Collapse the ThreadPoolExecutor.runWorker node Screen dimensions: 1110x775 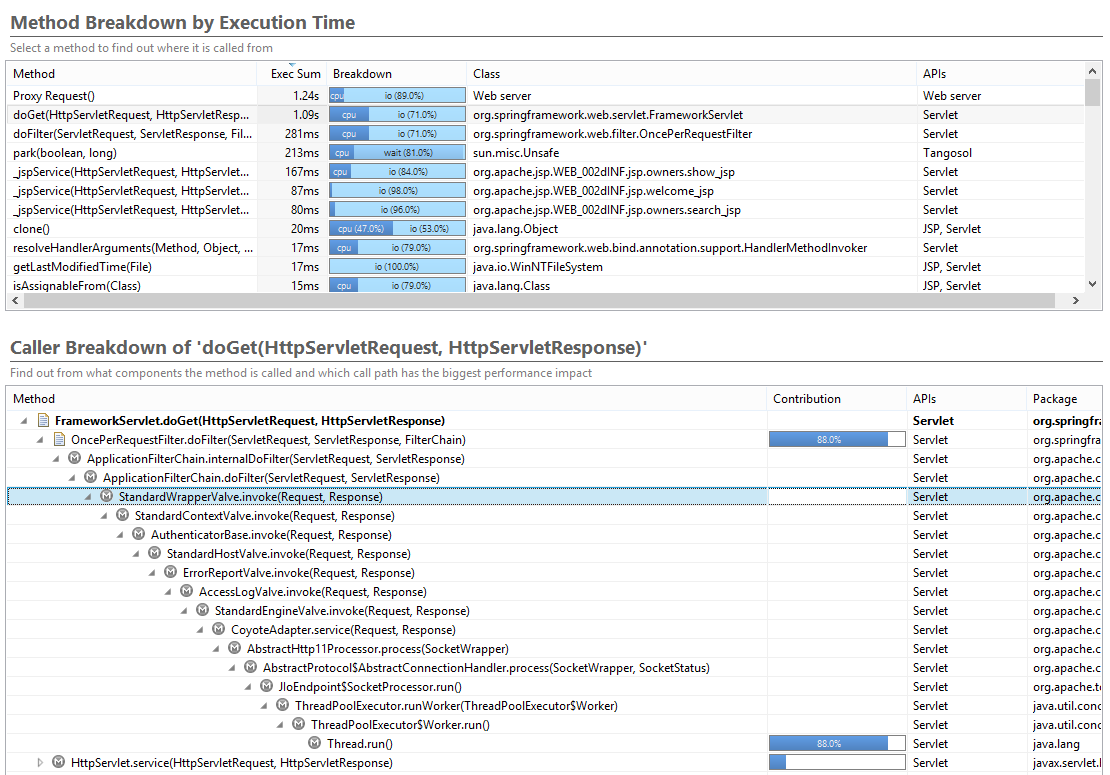[265, 706]
